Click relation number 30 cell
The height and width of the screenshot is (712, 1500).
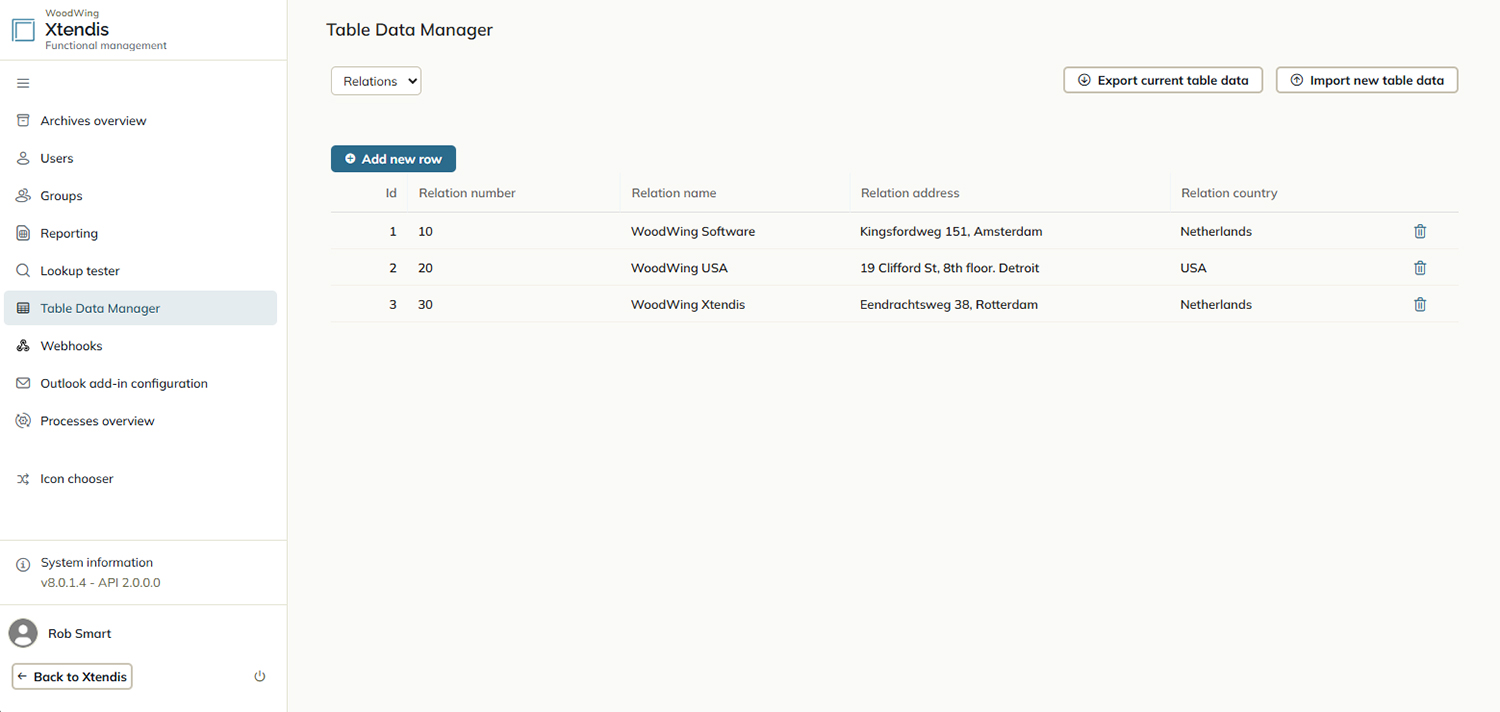(426, 304)
